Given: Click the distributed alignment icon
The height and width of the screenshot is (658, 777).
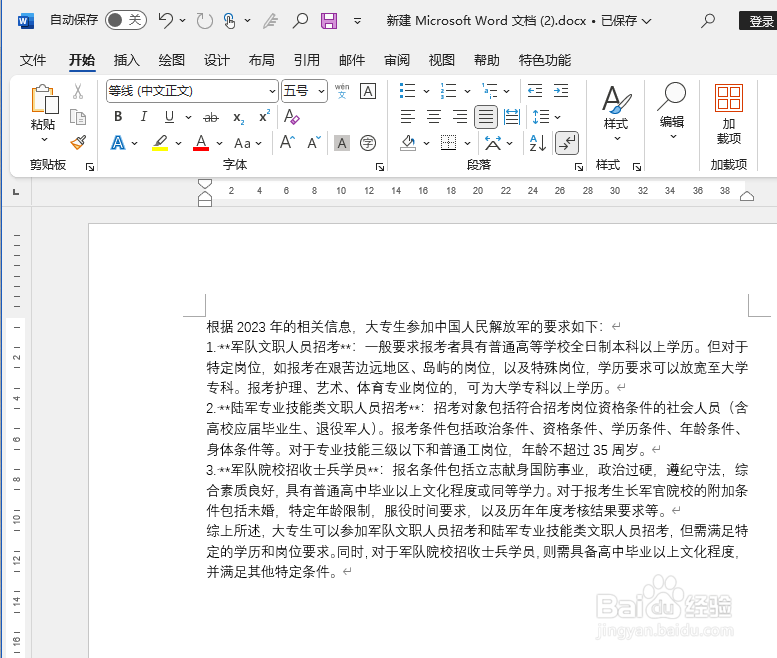Looking at the screenshot, I should [512, 117].
